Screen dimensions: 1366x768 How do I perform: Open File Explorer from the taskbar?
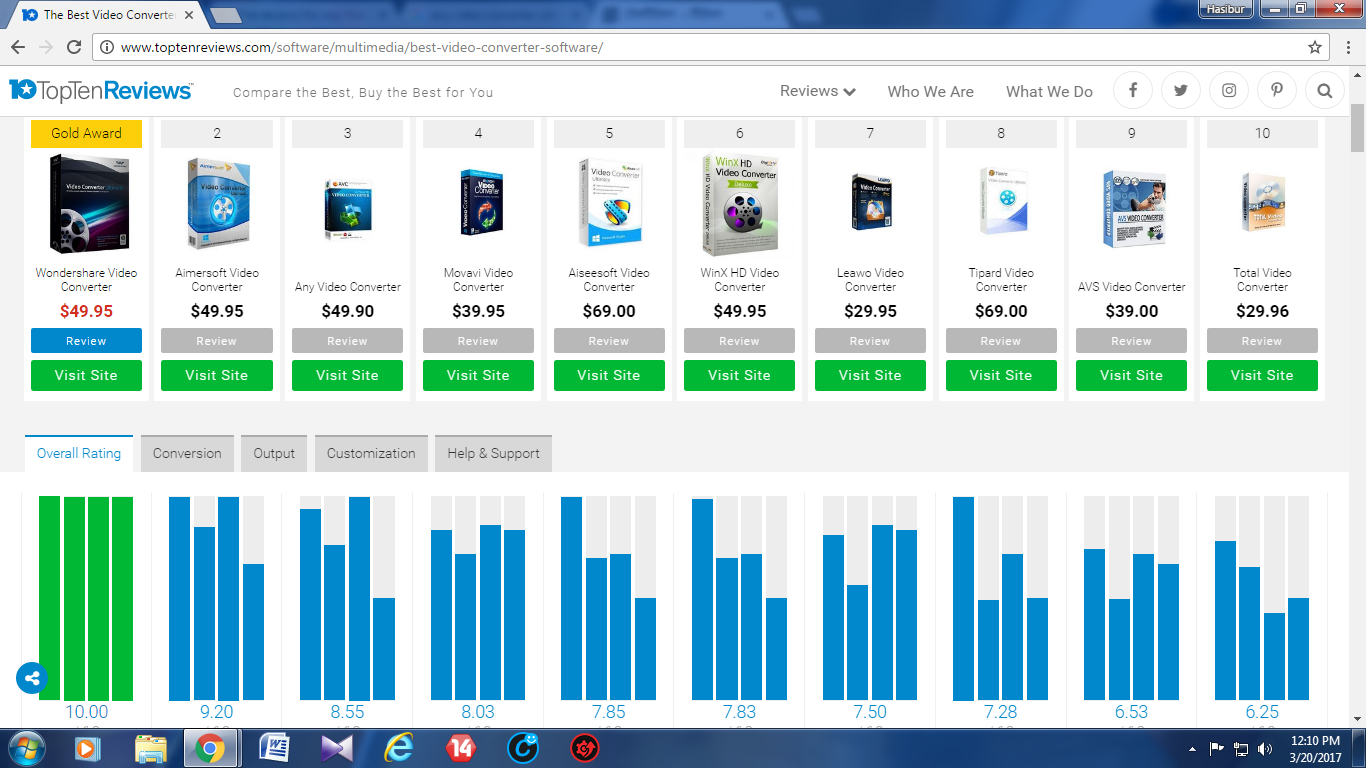coord(150,748)
